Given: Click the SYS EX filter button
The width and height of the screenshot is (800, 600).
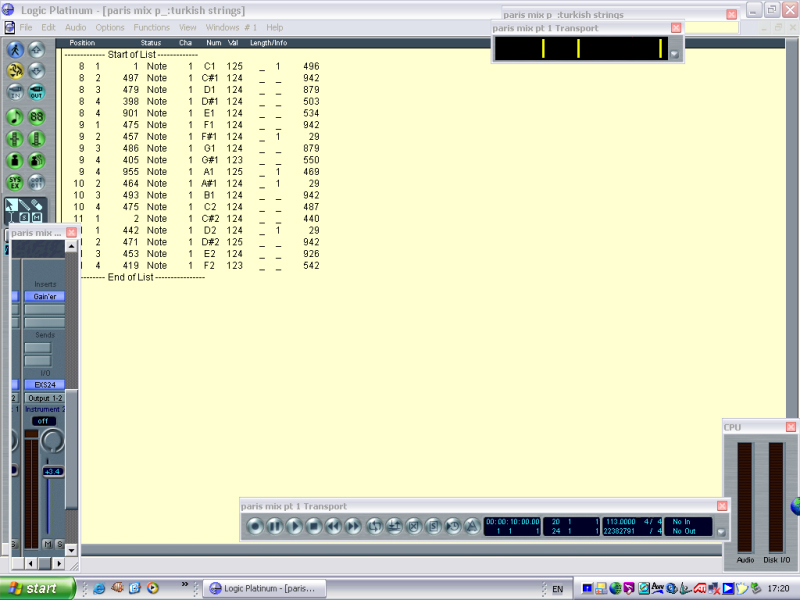Looking at the screenshot, I should (x=16, y=182).
